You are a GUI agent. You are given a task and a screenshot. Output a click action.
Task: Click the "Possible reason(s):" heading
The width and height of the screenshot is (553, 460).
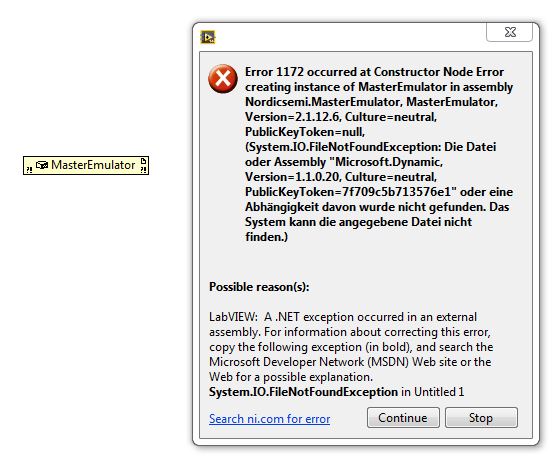point(259,286)
